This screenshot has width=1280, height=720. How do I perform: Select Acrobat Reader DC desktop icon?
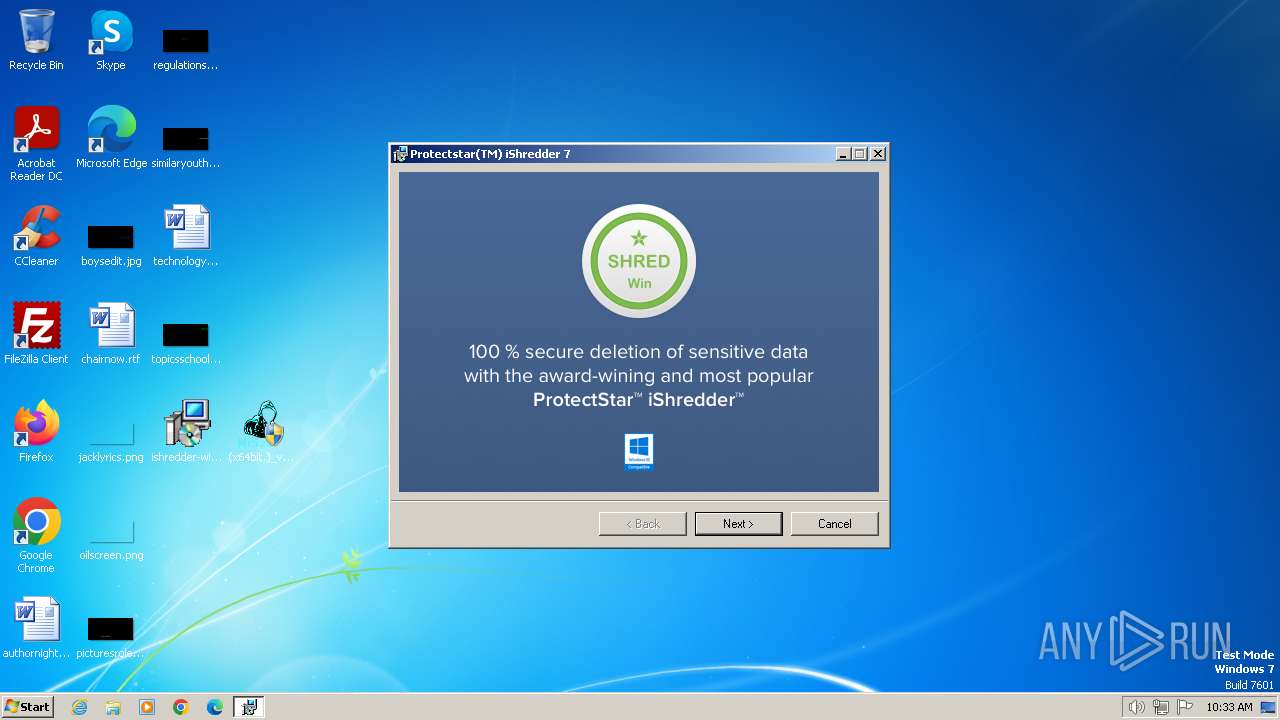click(36, 145)
